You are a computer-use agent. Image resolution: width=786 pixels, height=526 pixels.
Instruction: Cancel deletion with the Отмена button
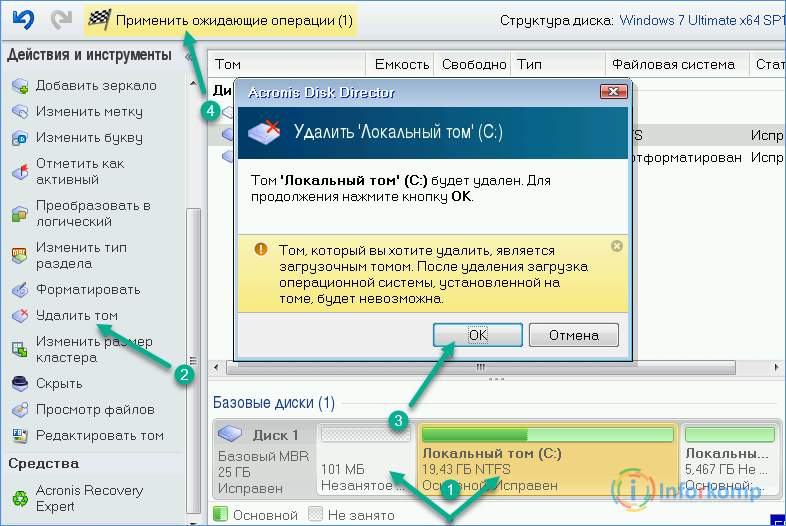pyautogui.click(x=573, y=335)
